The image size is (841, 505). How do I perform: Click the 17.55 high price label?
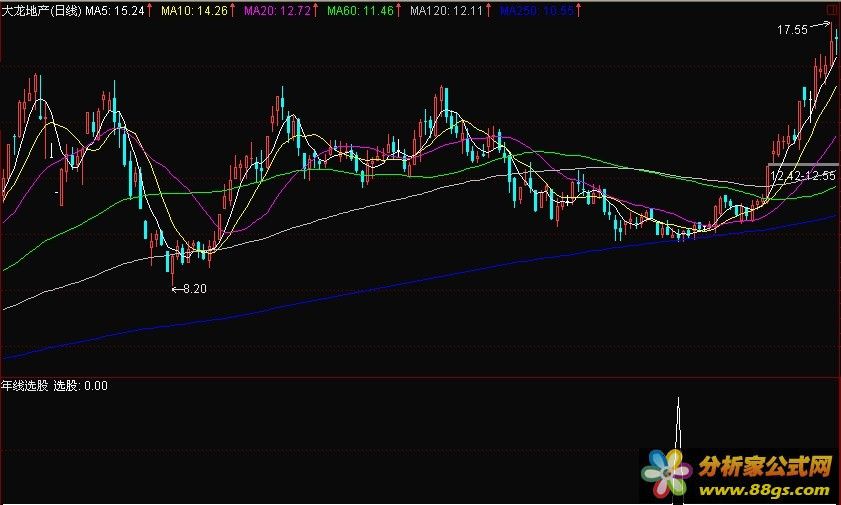coord(792,30)
